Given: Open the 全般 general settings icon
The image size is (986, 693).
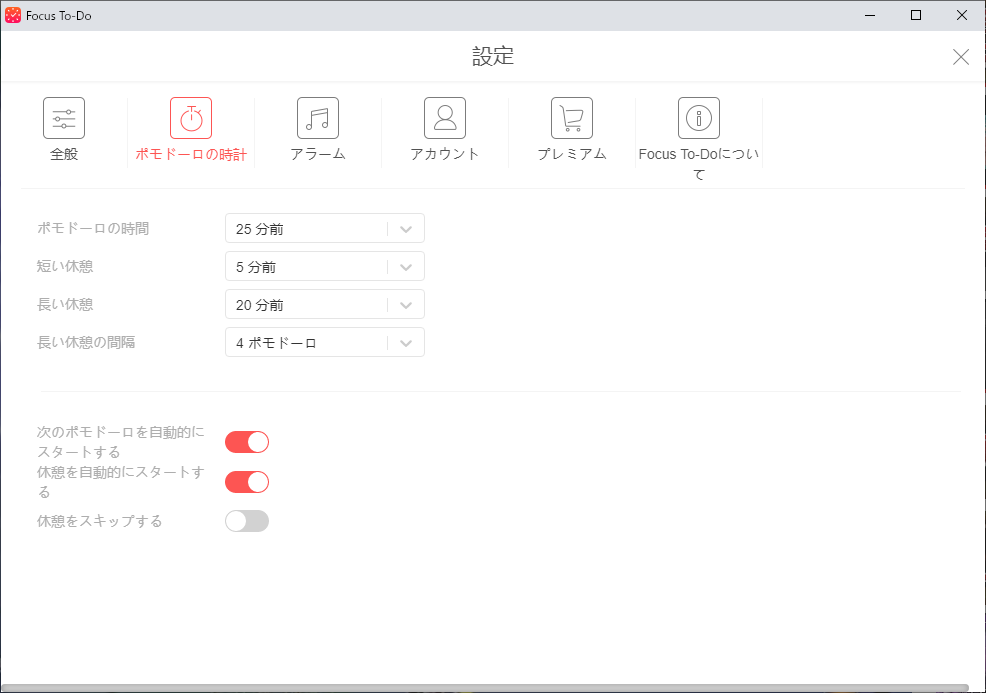Looking at the screenshot, I should point(64,118).
